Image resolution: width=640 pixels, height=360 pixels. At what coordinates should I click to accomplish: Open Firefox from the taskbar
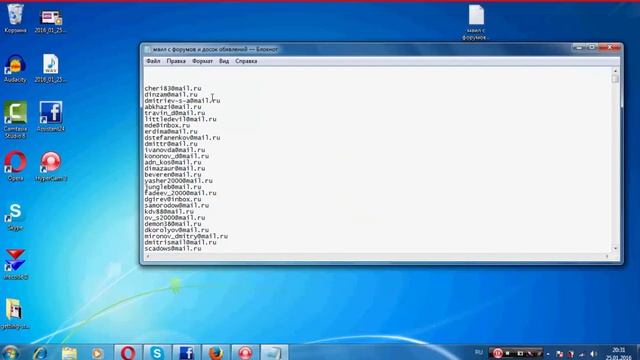tap(216, 353)
